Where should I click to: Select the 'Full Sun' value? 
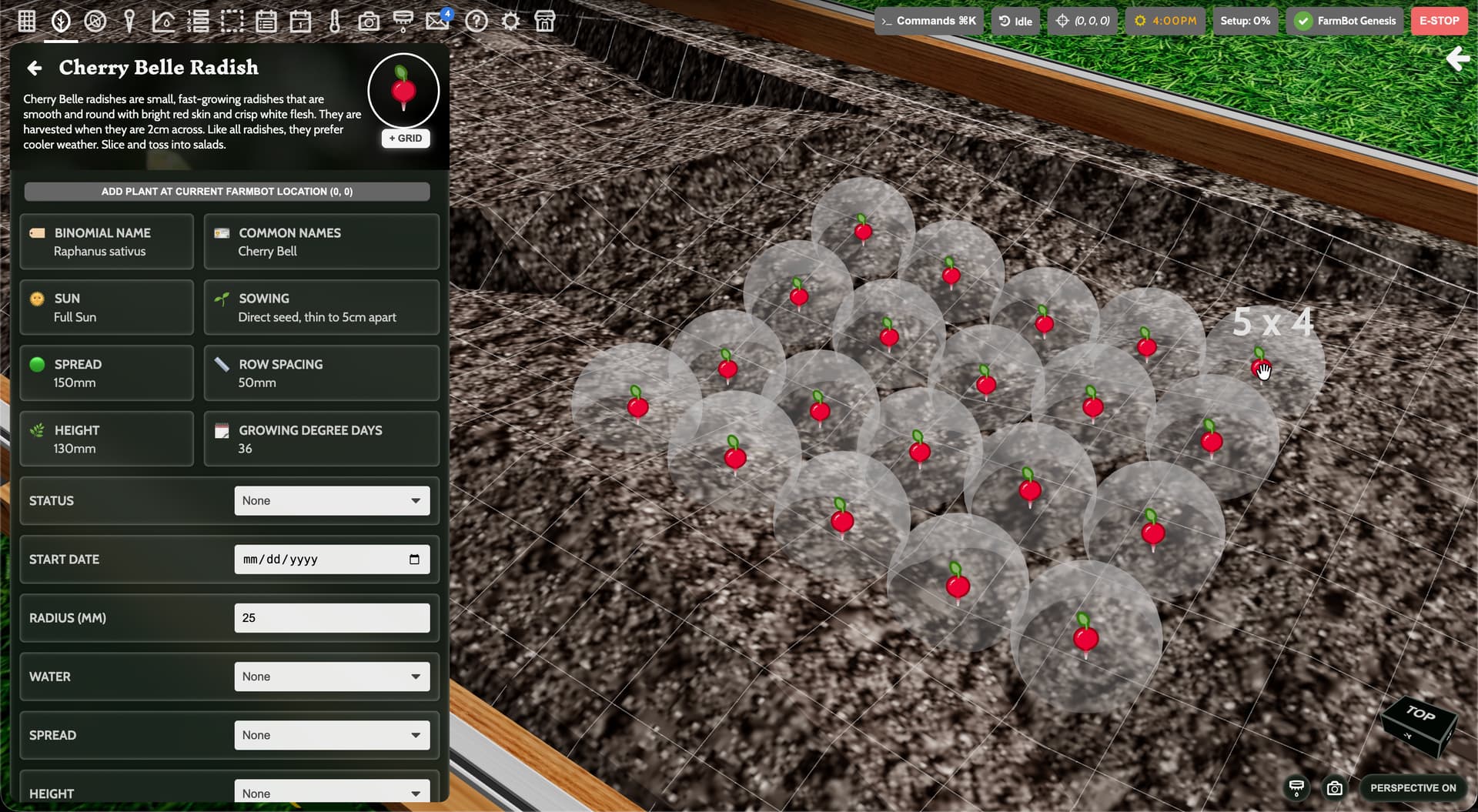pos(75,317)
